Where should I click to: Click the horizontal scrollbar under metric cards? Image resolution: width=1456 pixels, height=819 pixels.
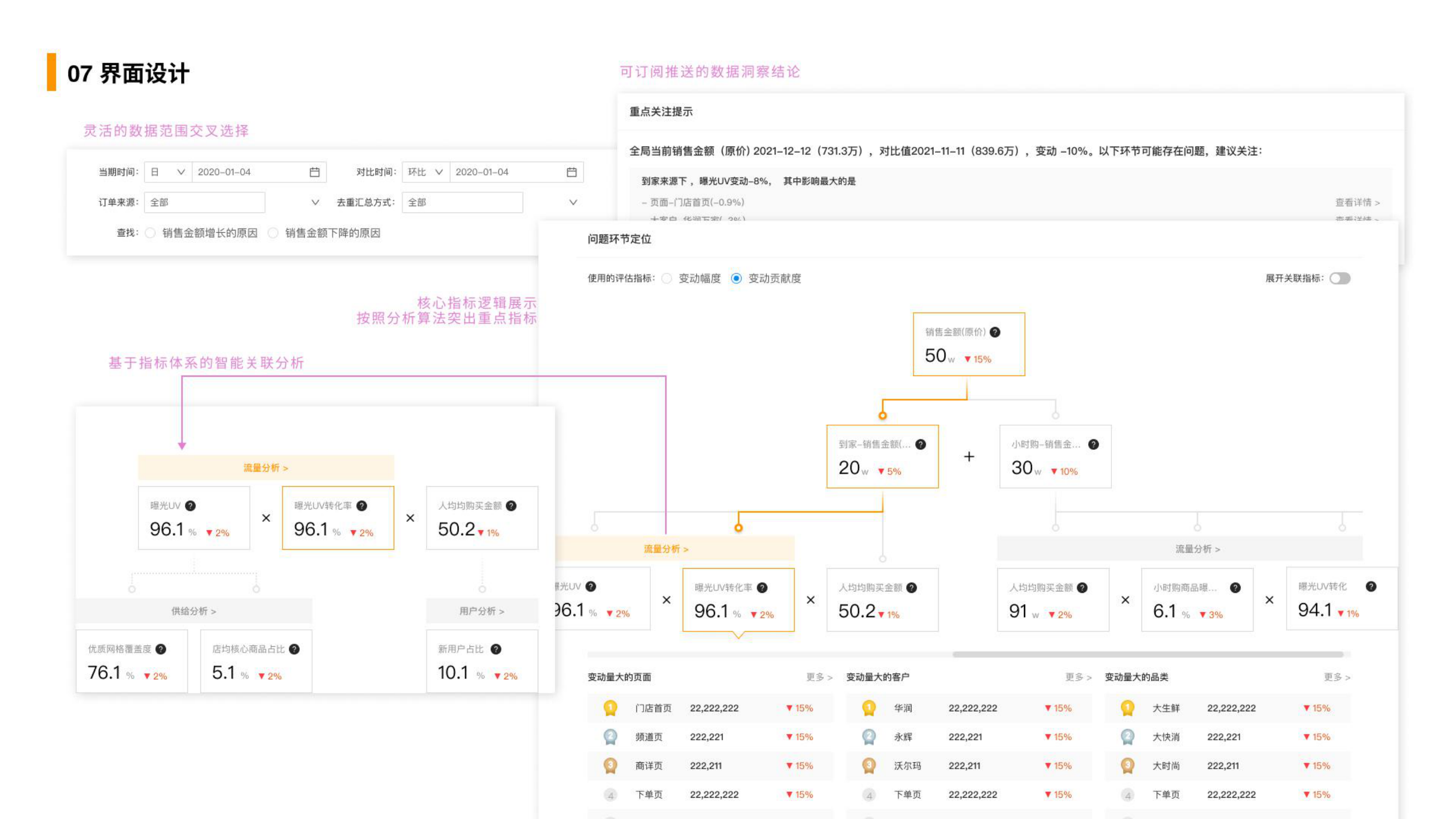click(x=1147, y=654)
